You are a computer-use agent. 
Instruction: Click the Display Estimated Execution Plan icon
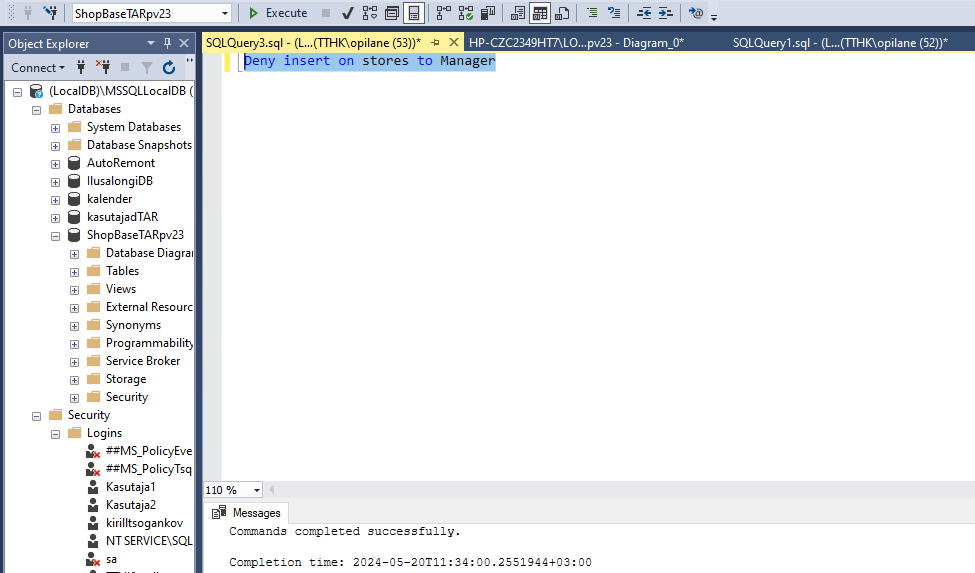(369, 13)
